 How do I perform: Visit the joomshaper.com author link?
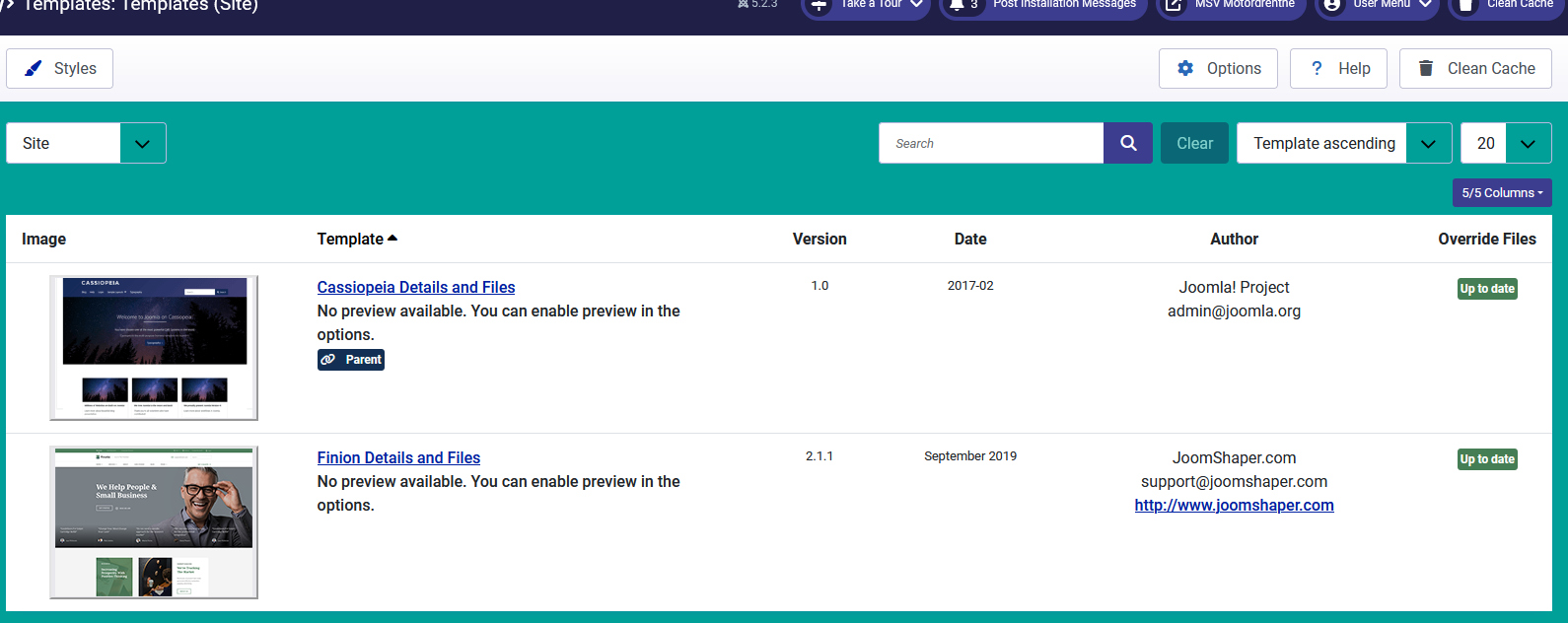(x=1234, y=506)
